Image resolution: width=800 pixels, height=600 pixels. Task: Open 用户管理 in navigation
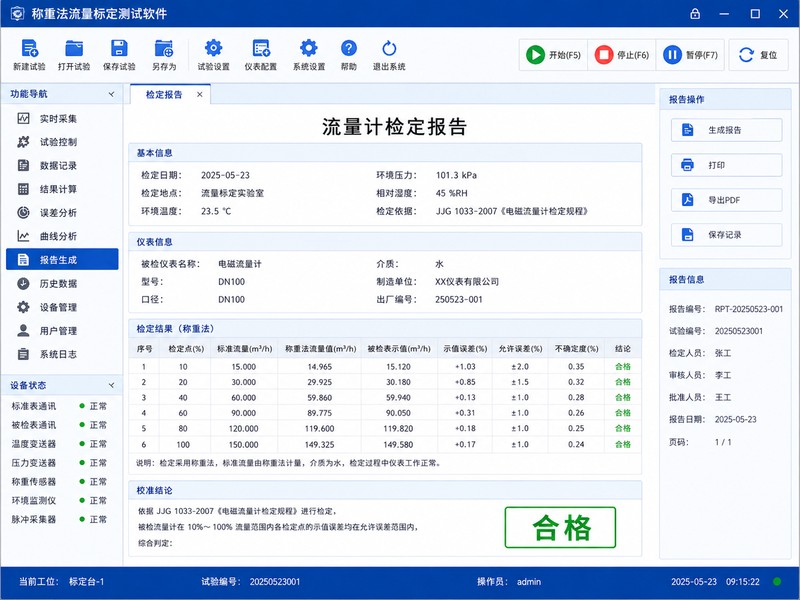pos(62,331)
